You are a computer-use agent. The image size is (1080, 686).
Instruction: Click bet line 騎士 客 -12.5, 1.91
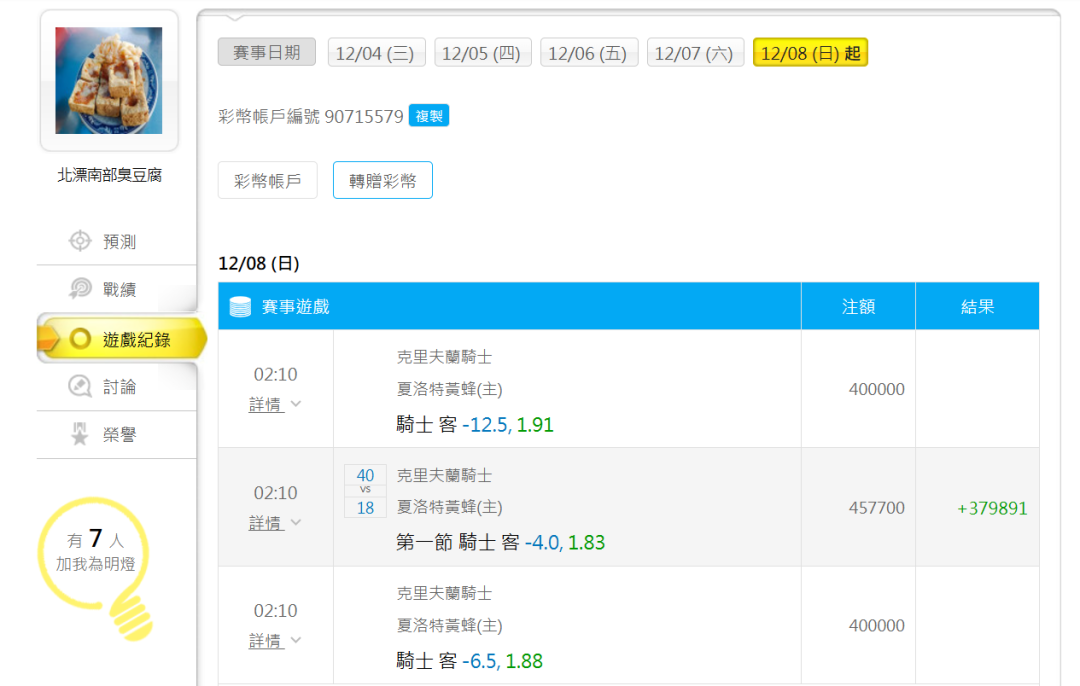(475, 424)
